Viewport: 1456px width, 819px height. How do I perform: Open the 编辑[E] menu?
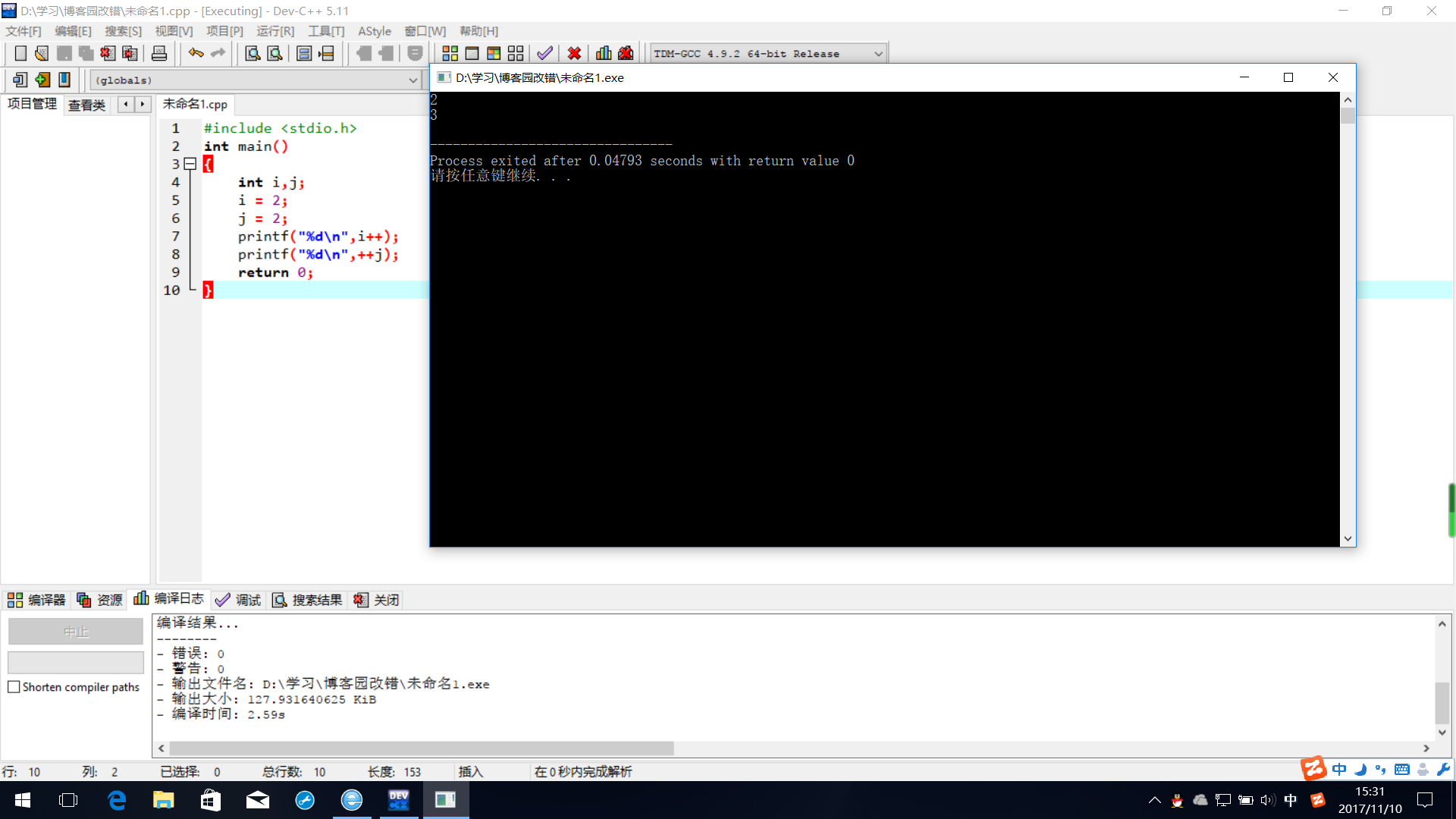(73, 31)
